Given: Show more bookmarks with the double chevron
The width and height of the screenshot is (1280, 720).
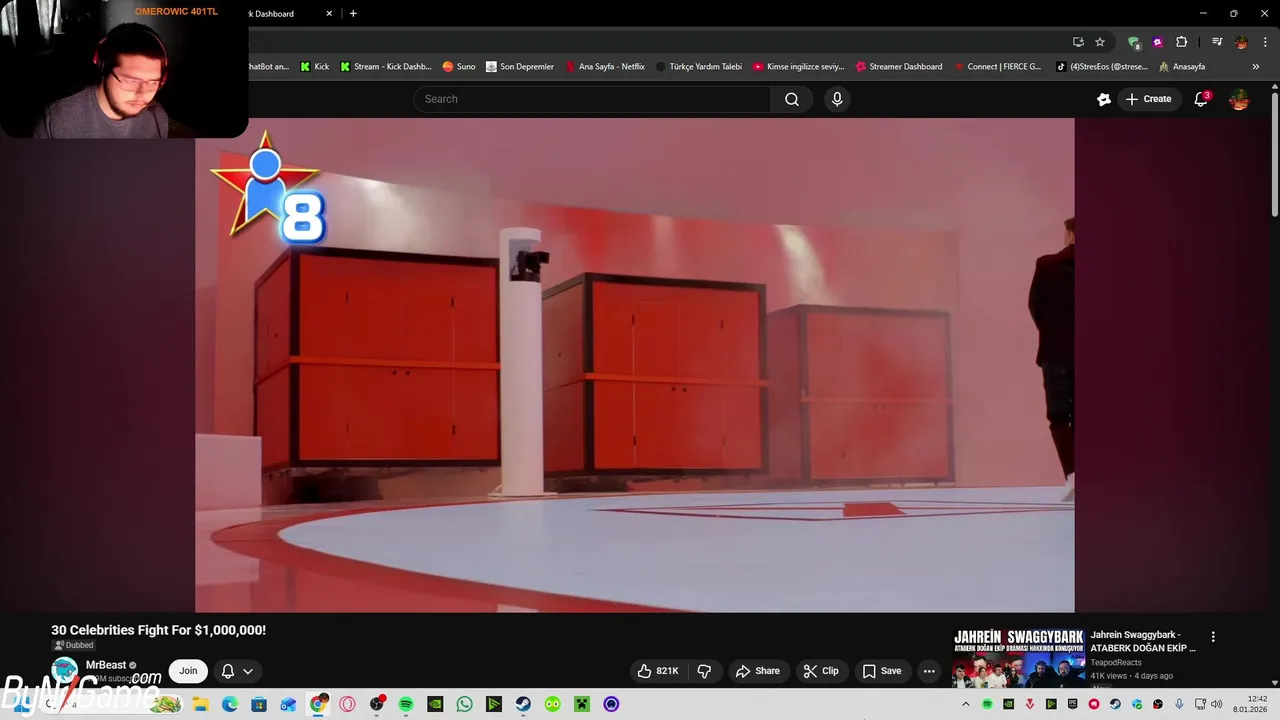Looking at the screenshot, I should [1256, 67].
